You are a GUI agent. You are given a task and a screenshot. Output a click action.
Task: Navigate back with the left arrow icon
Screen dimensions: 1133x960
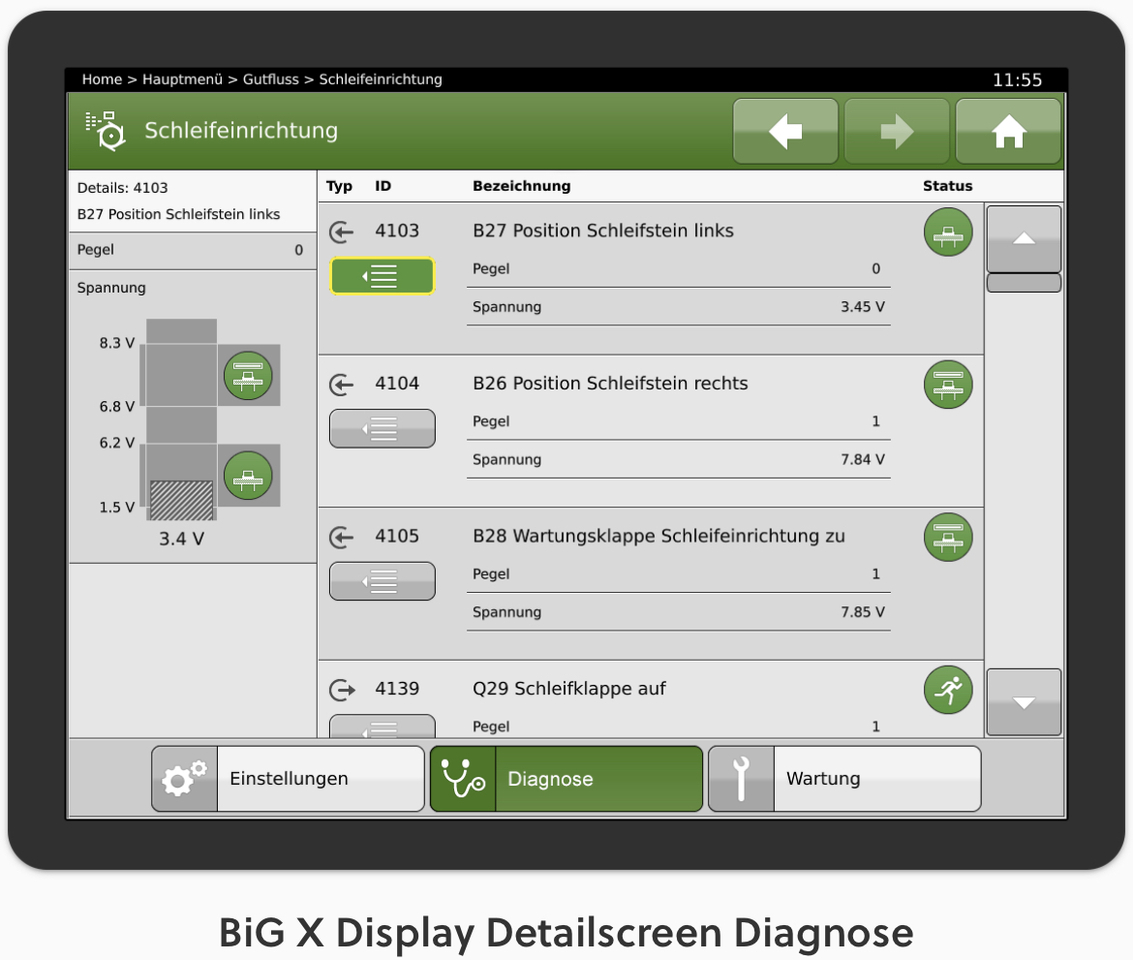pyautogui.click(x=785, y=130)
